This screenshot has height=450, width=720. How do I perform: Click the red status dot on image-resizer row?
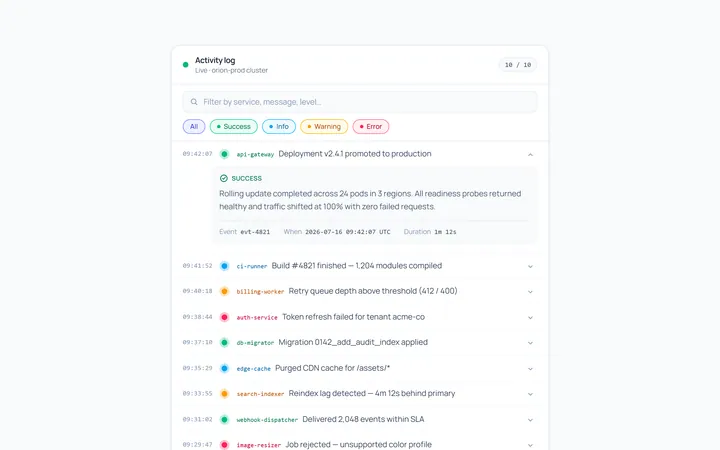tap(224, 444)
